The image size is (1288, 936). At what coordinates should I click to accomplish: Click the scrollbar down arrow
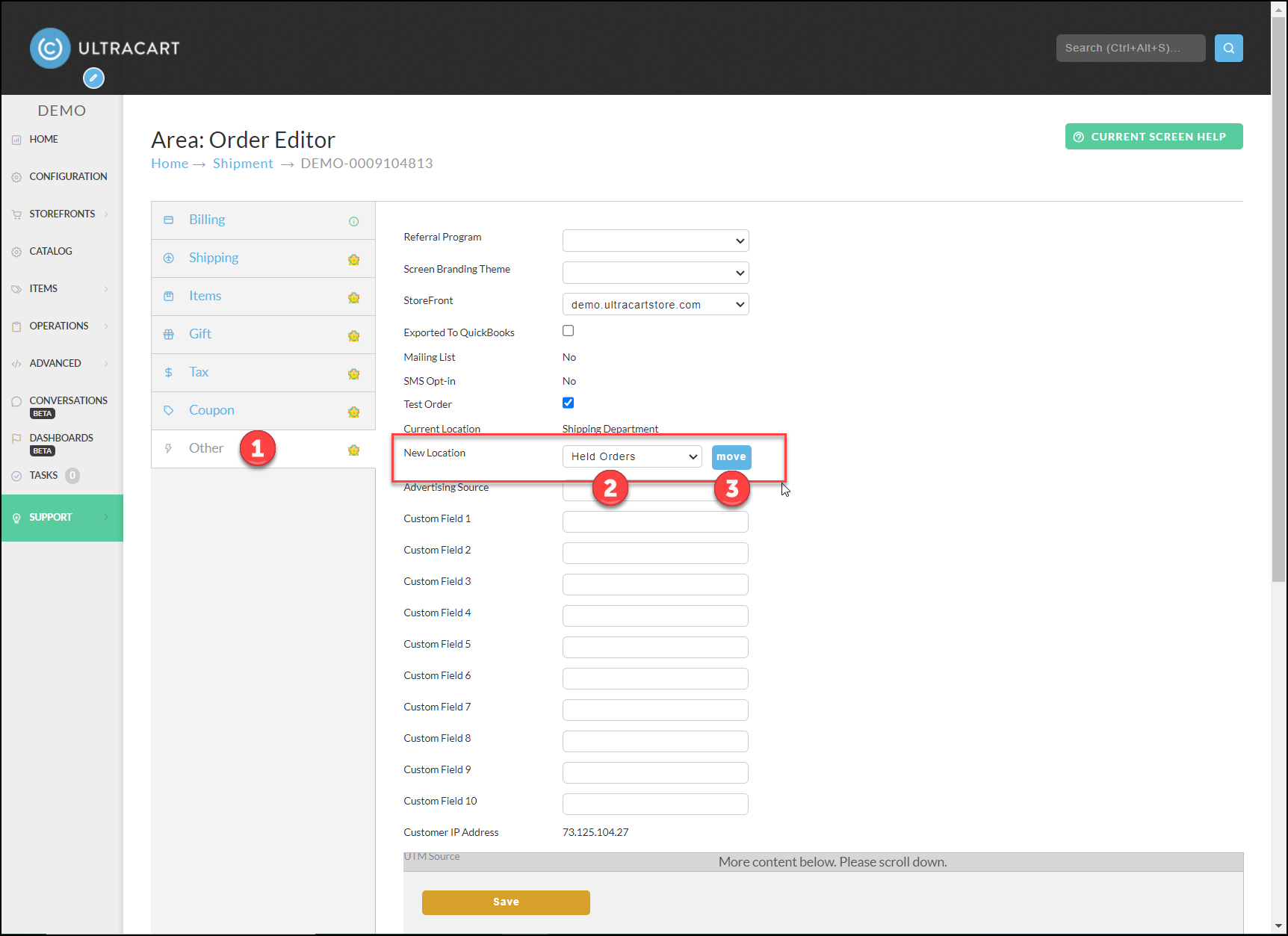tap(1279, 926)
